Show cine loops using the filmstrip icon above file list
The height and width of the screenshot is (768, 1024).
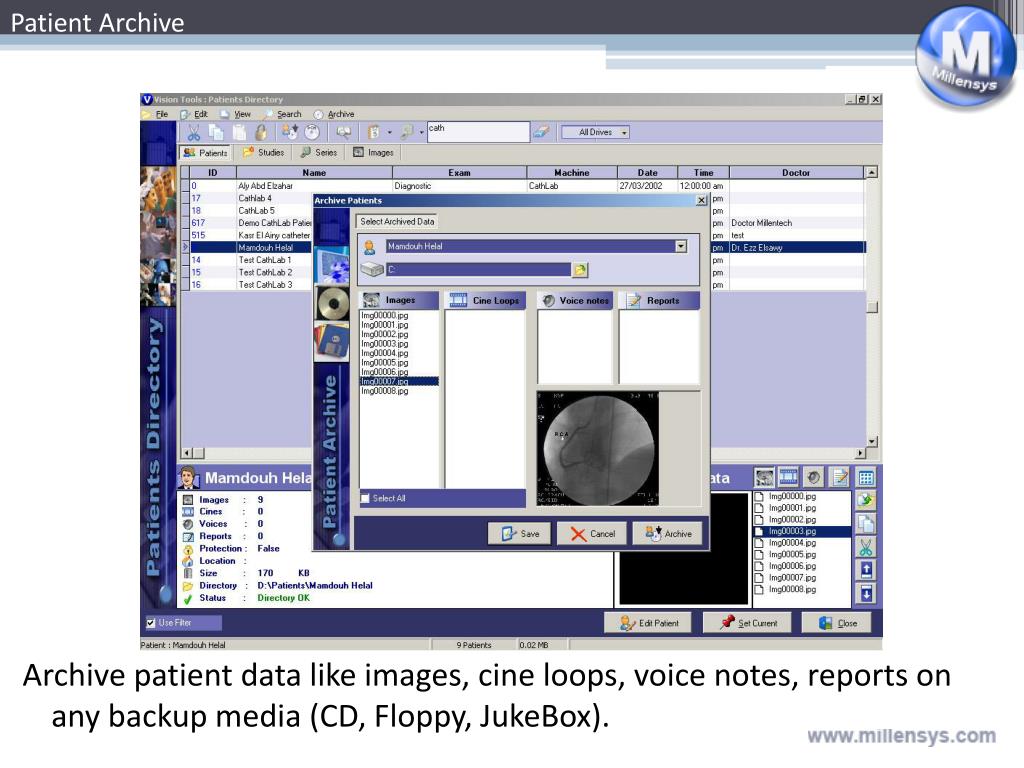pyautogui.click(x=789, y=477)
